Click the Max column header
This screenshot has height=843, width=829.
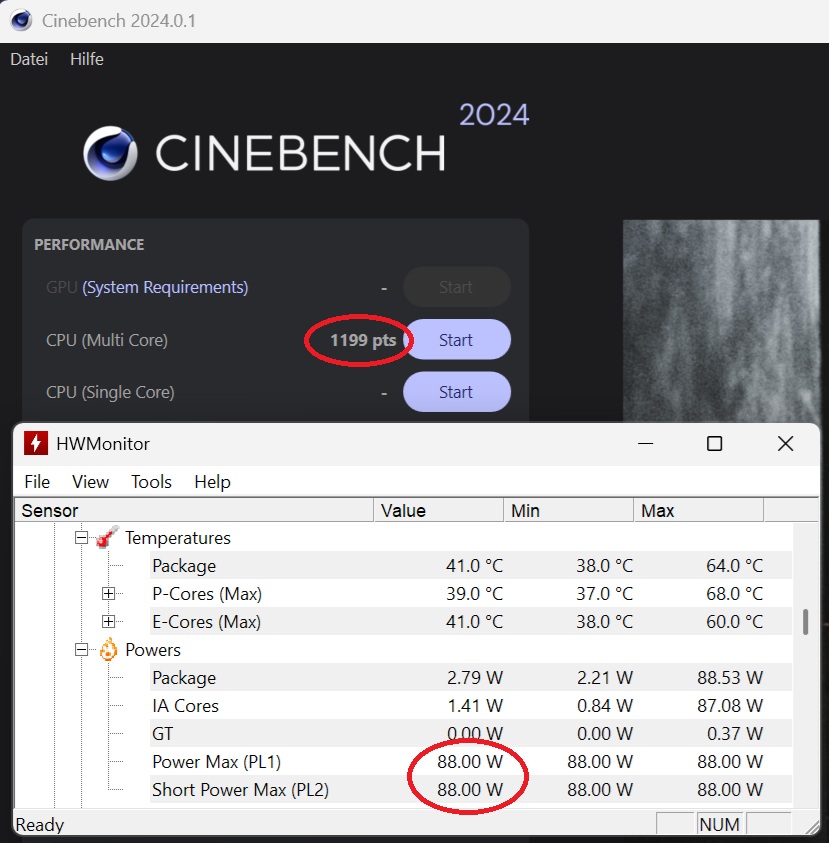coord(699,510)
